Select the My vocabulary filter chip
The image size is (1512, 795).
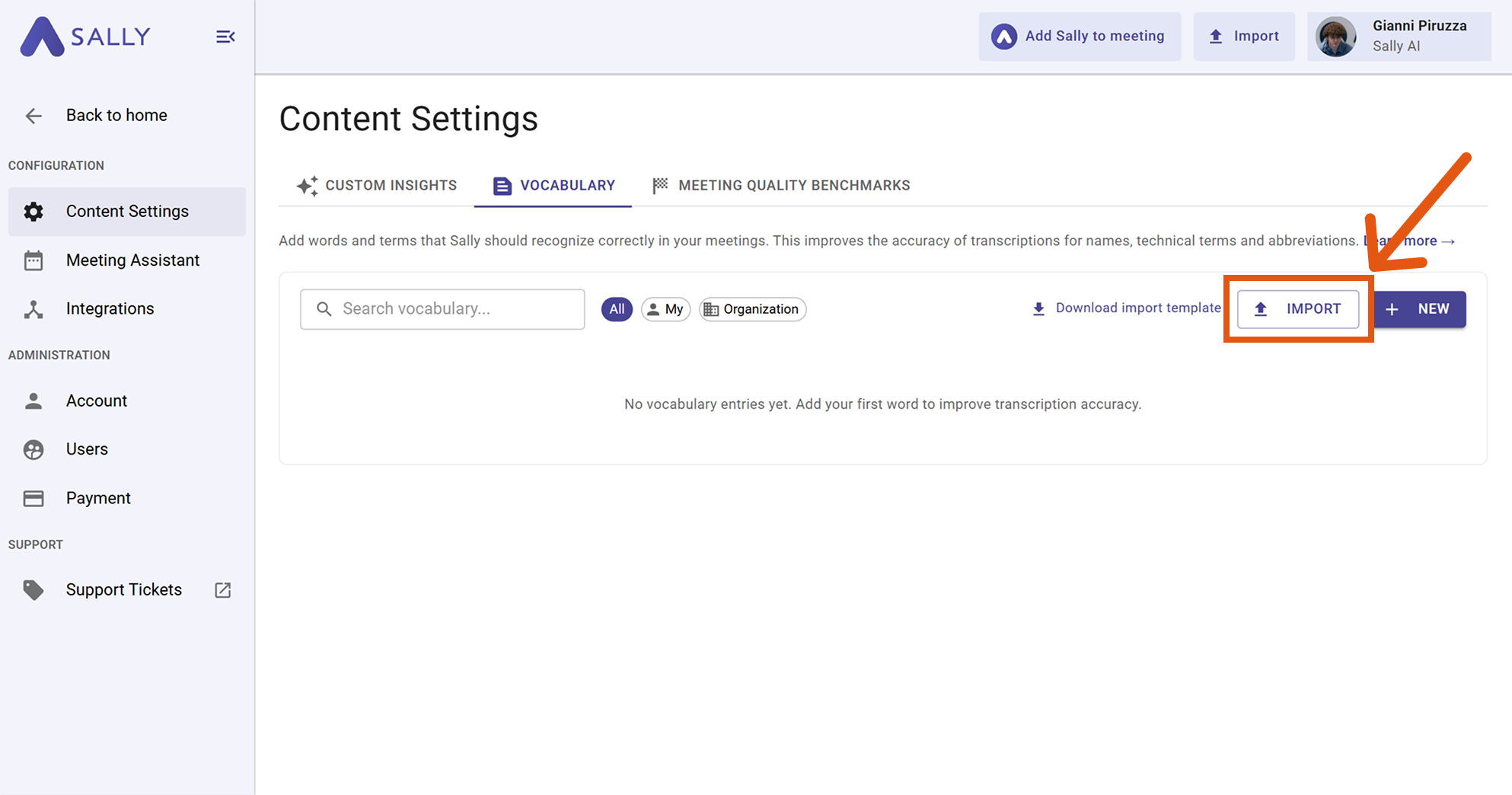pyautogui.click(x=665, y=309)
